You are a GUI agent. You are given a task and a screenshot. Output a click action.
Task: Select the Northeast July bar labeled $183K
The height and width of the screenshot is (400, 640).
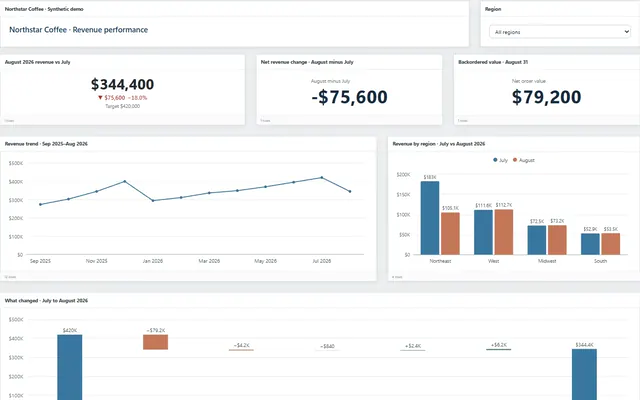(x=430, y=218)
